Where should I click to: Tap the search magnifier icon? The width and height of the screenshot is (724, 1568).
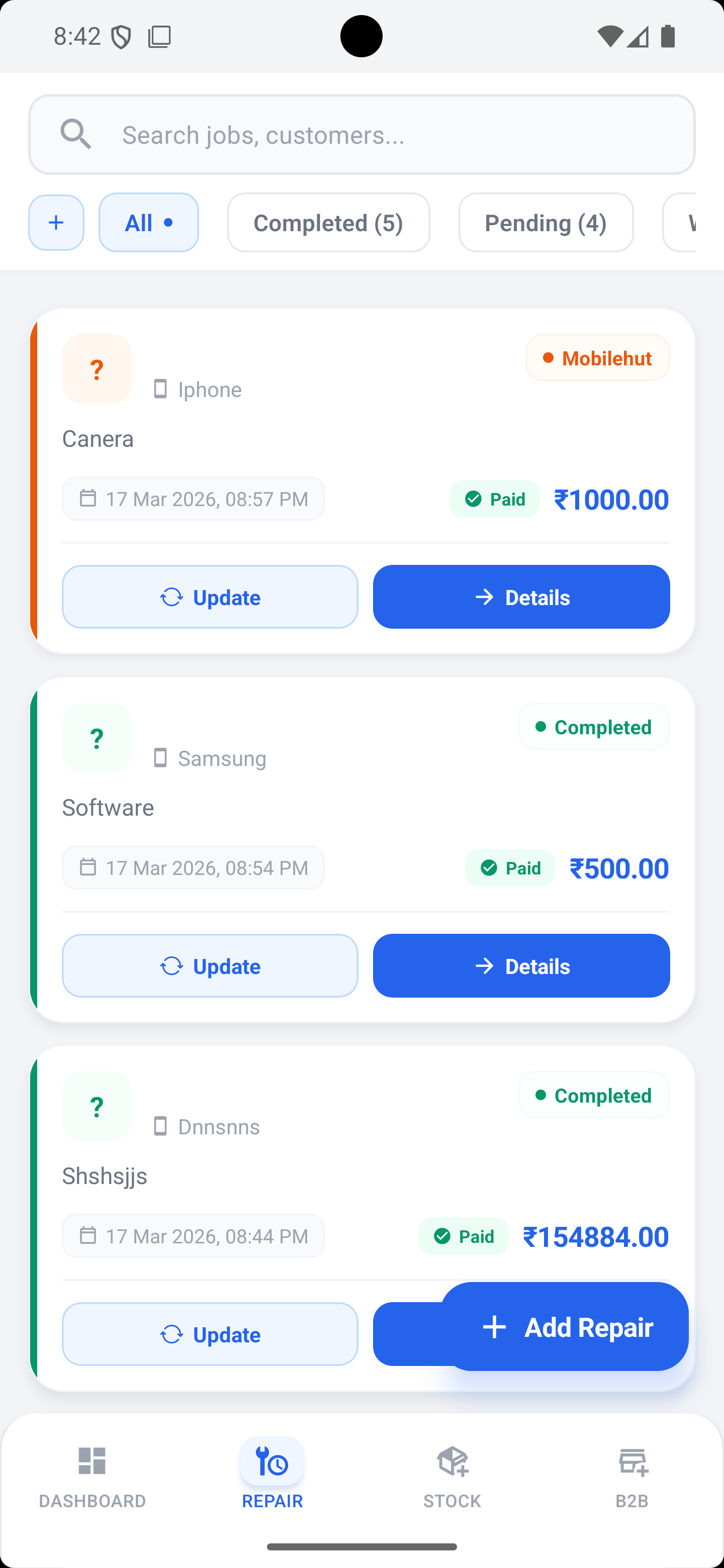[x=76, y=134]
